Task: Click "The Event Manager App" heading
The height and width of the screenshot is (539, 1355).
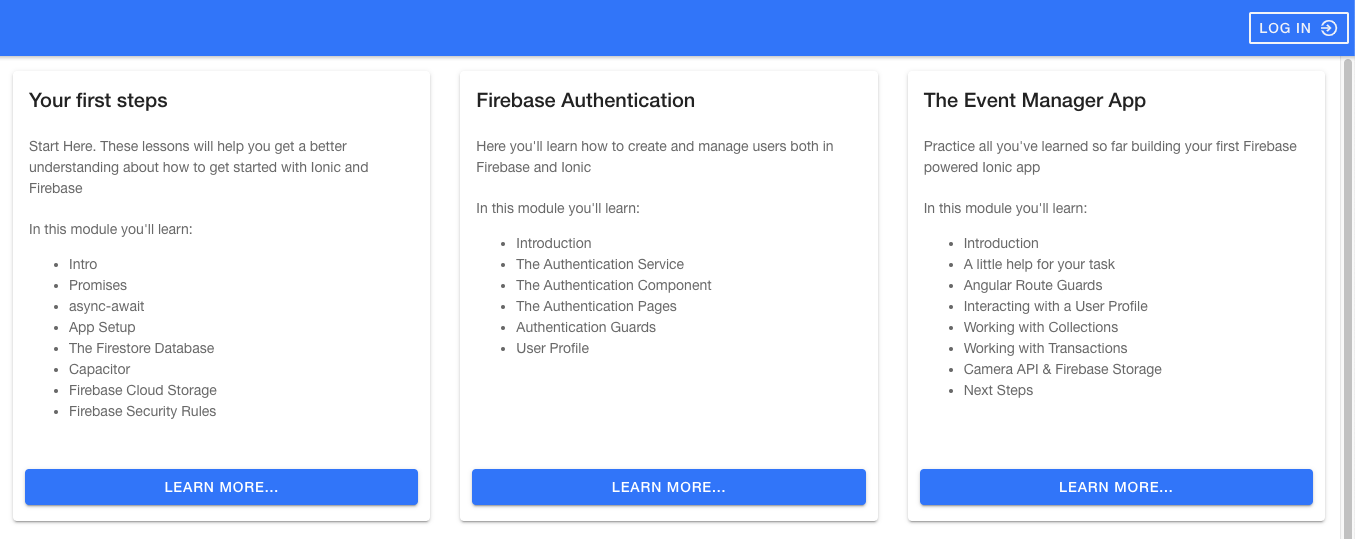Action: [1034, 100]
